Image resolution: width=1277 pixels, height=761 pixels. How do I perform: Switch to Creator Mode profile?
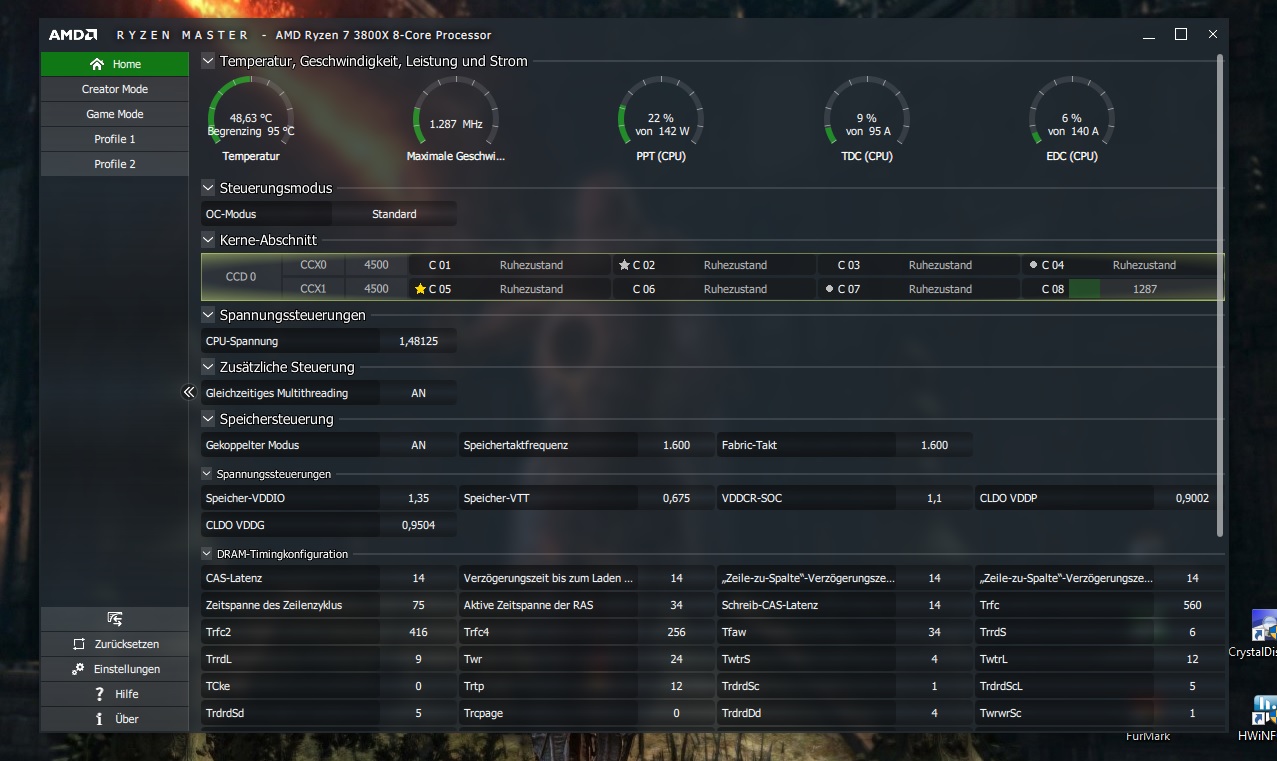pyautogui.click(x=114, y=89)
